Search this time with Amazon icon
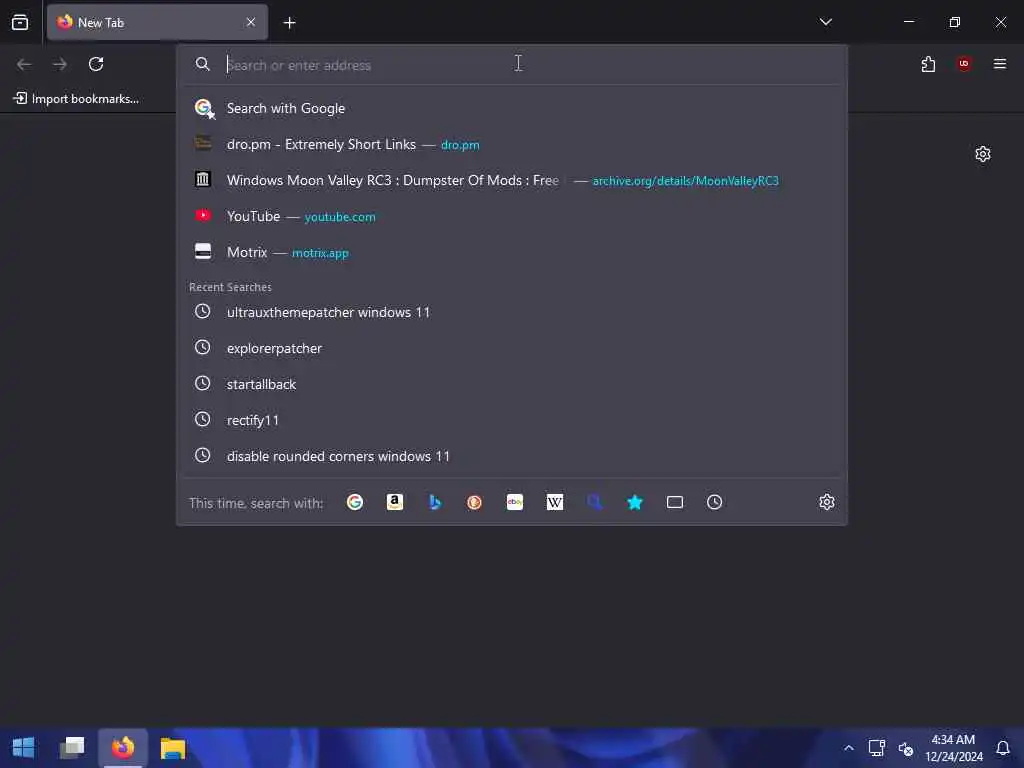The height and width of the screenshot is (768, 1024). 394,502
